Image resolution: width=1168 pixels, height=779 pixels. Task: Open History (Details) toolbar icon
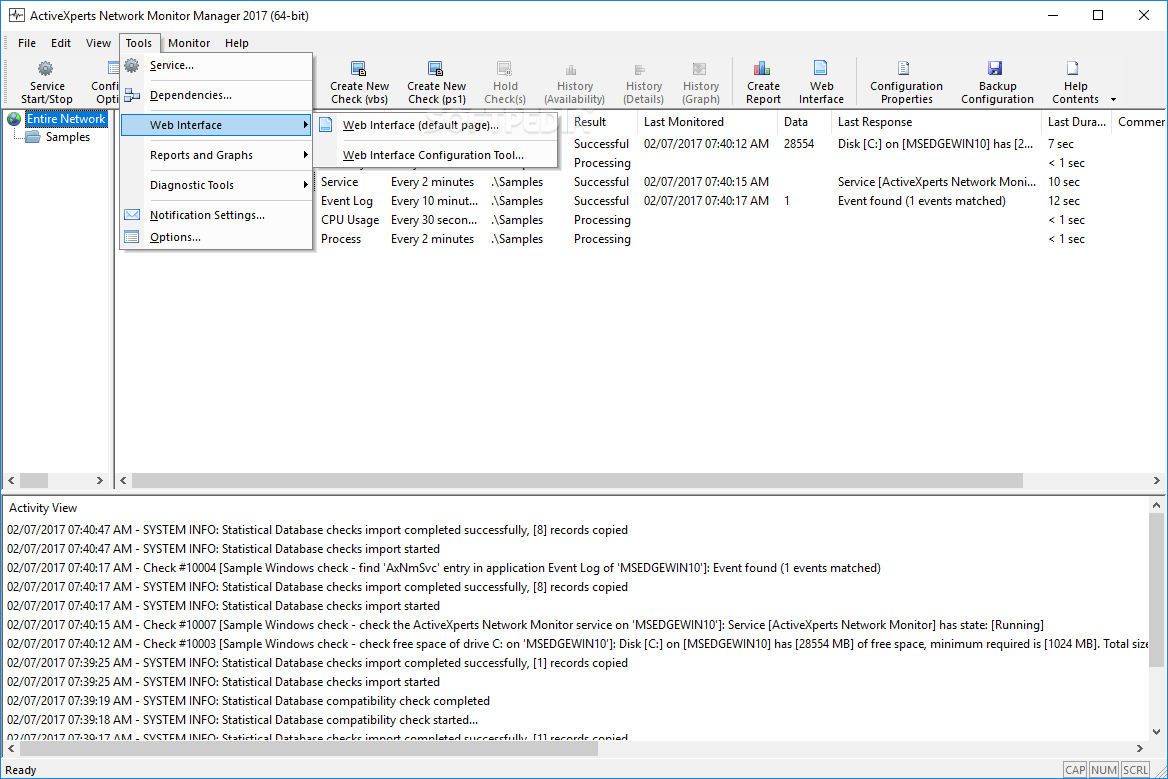[640, 69]
